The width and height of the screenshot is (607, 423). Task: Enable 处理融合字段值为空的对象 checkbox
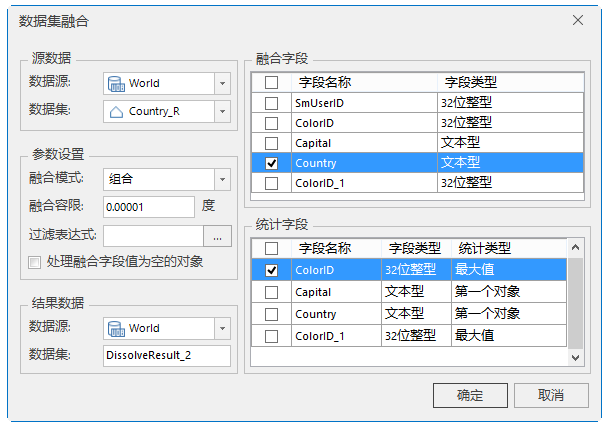34,262
